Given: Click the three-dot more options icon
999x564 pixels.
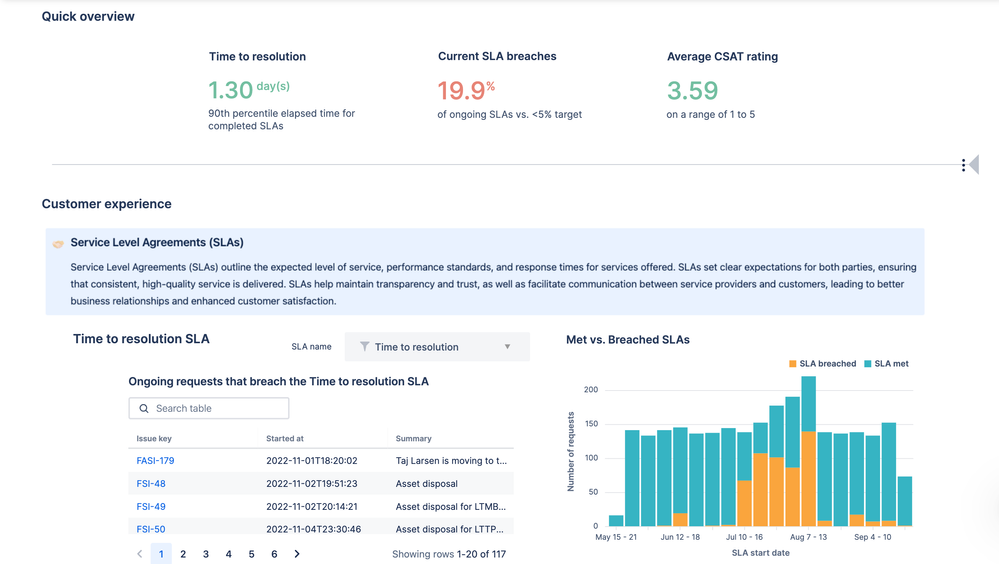Looking at the screenshot, I should (963, 165).
